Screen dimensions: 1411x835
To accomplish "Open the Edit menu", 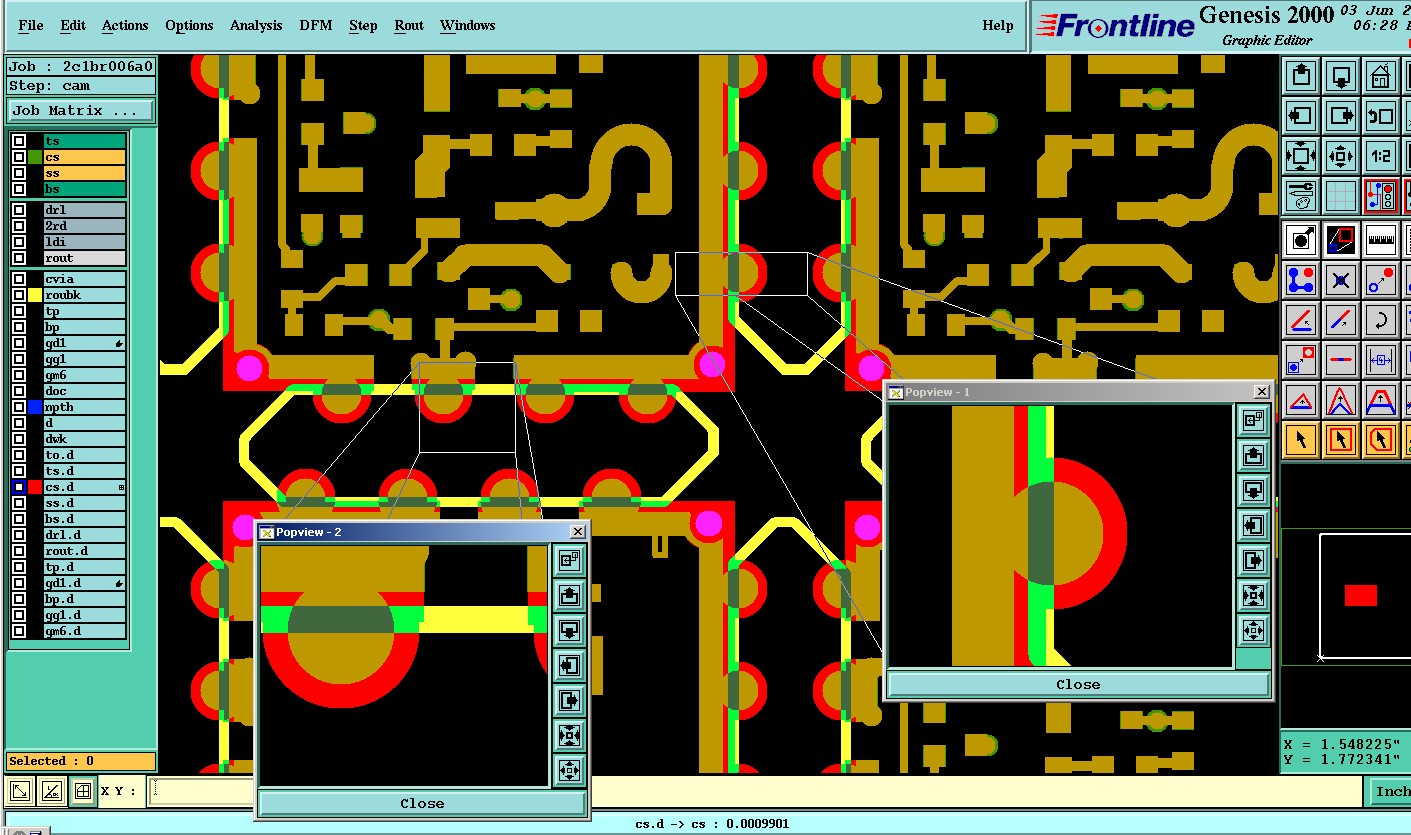I will (x=73, y=25).
